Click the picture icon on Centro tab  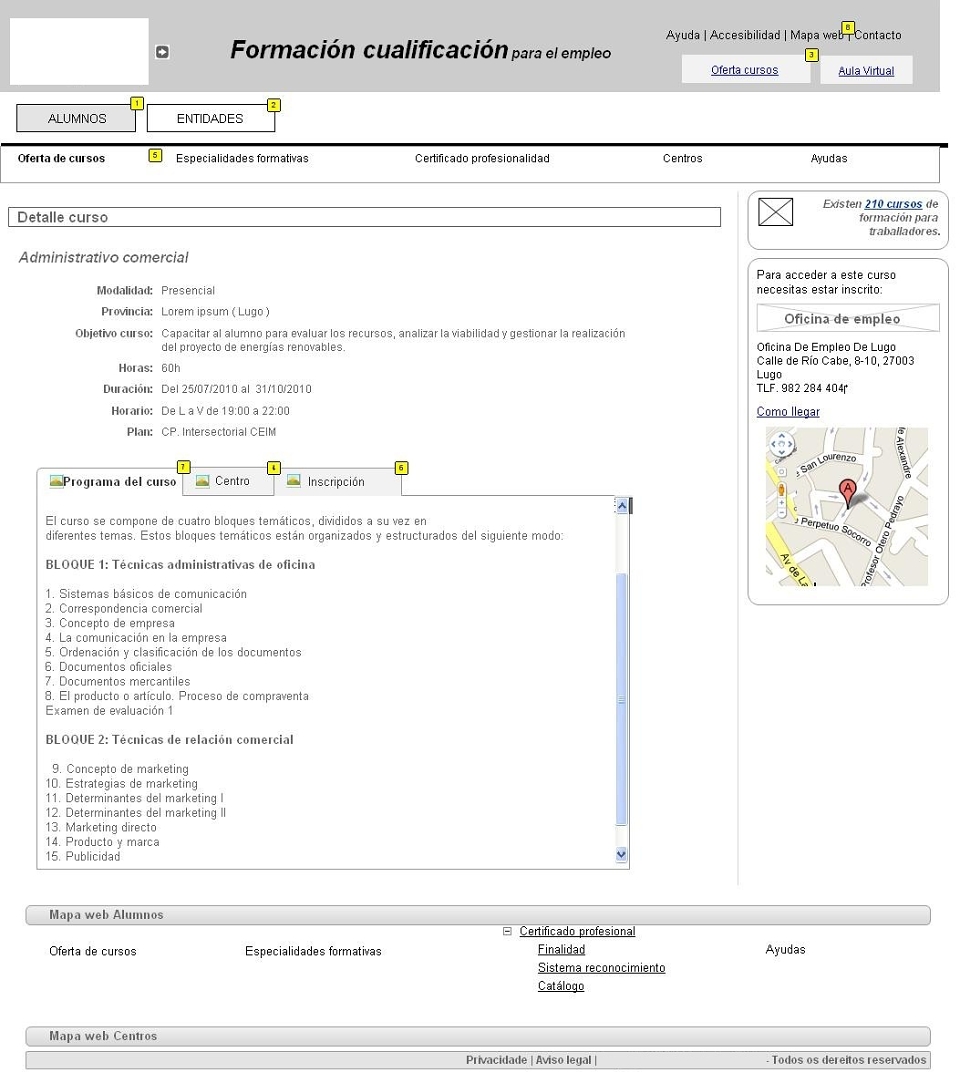point(202,481)
